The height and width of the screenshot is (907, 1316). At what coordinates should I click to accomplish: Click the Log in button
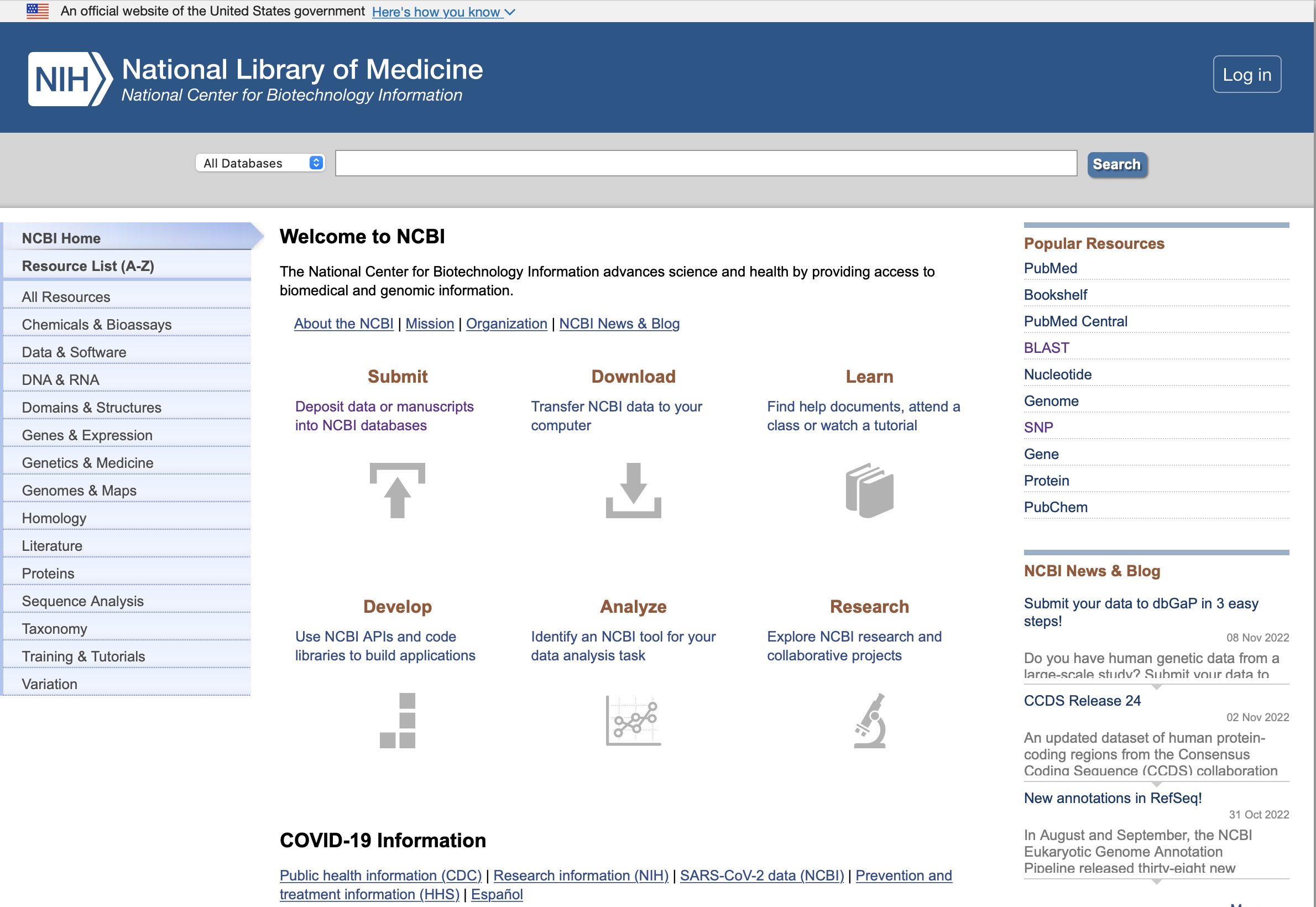(x=1247, y=75)
